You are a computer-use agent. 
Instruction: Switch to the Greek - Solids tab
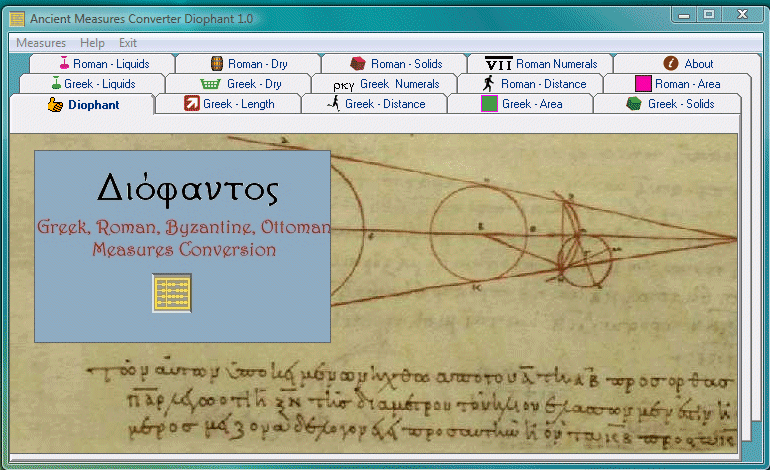[x=667, y=104]
